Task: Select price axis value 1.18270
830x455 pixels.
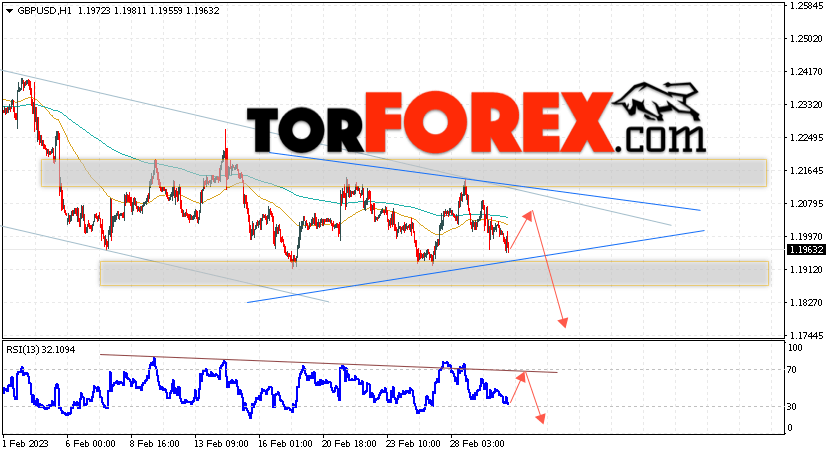Action: point(806,303)
